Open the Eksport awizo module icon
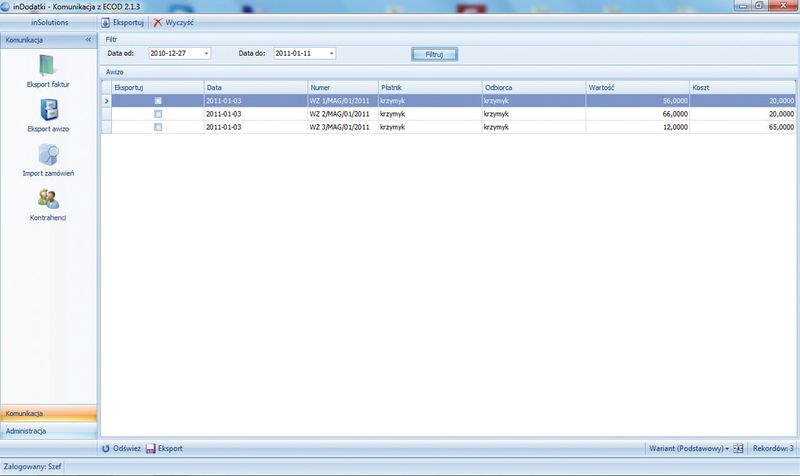 tap(48, 115)
